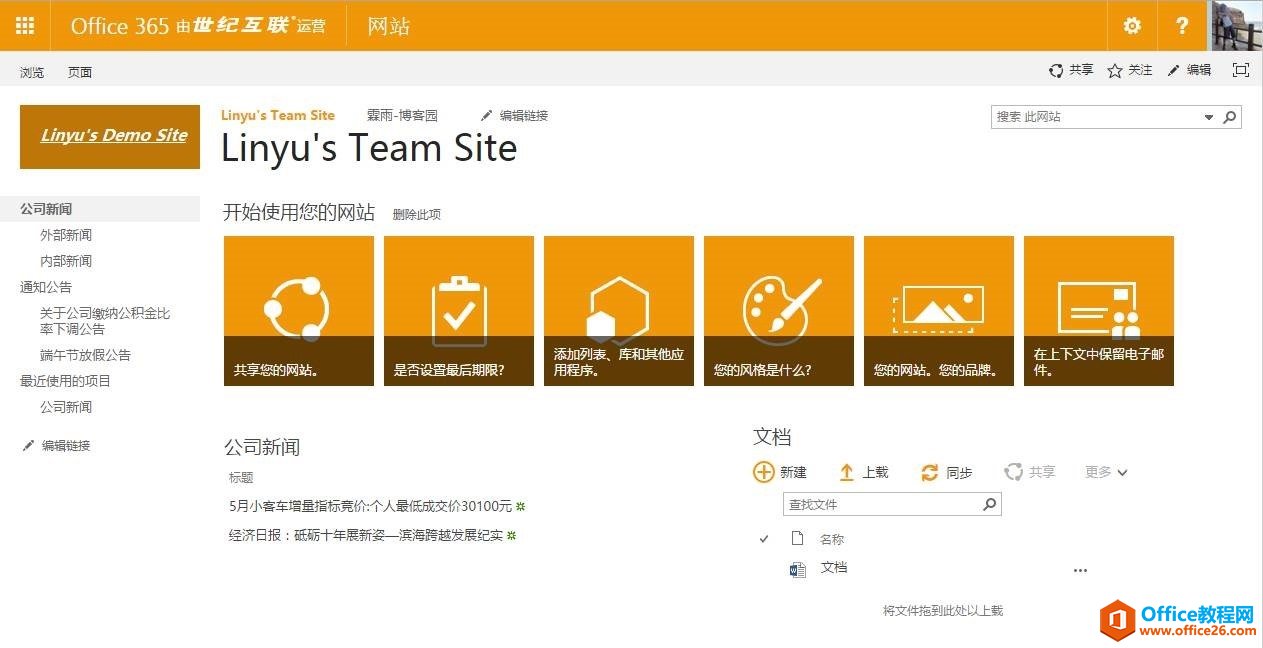Click the focus on content icon
This screenshot has width=1263, height=648.
[1241, 70]
